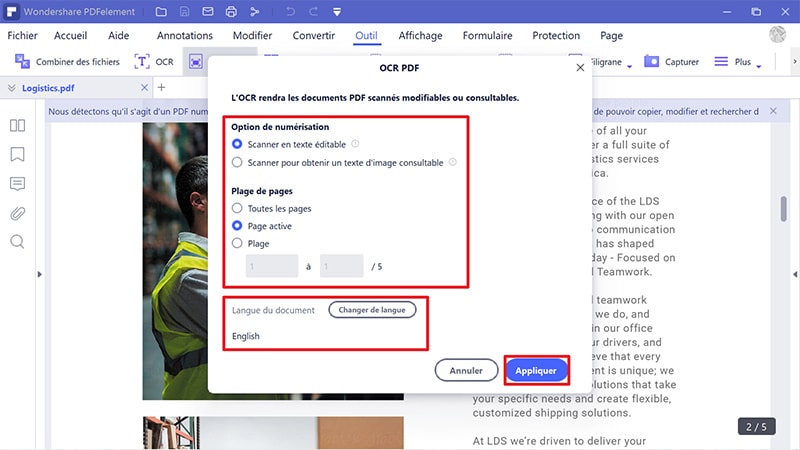Click the Combiner des fichiers tool

[67, 62]
